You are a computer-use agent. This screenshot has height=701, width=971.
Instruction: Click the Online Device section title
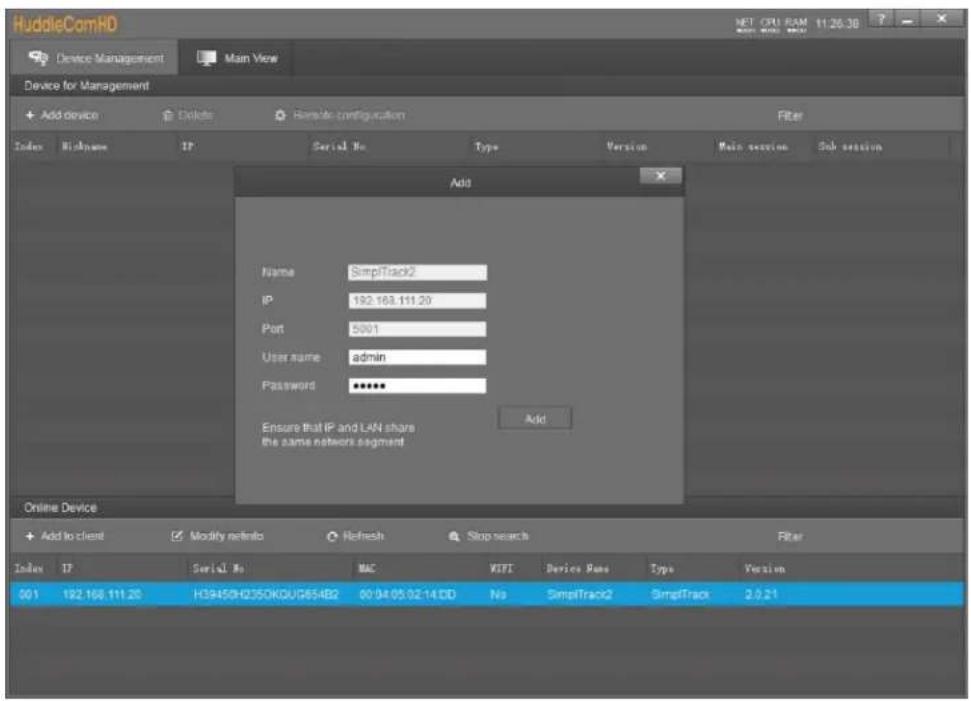[60, 508]
